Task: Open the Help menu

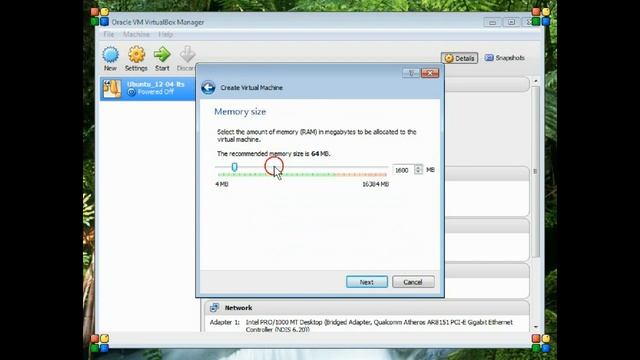Action: pyautogui.click(x=165, y=34)
